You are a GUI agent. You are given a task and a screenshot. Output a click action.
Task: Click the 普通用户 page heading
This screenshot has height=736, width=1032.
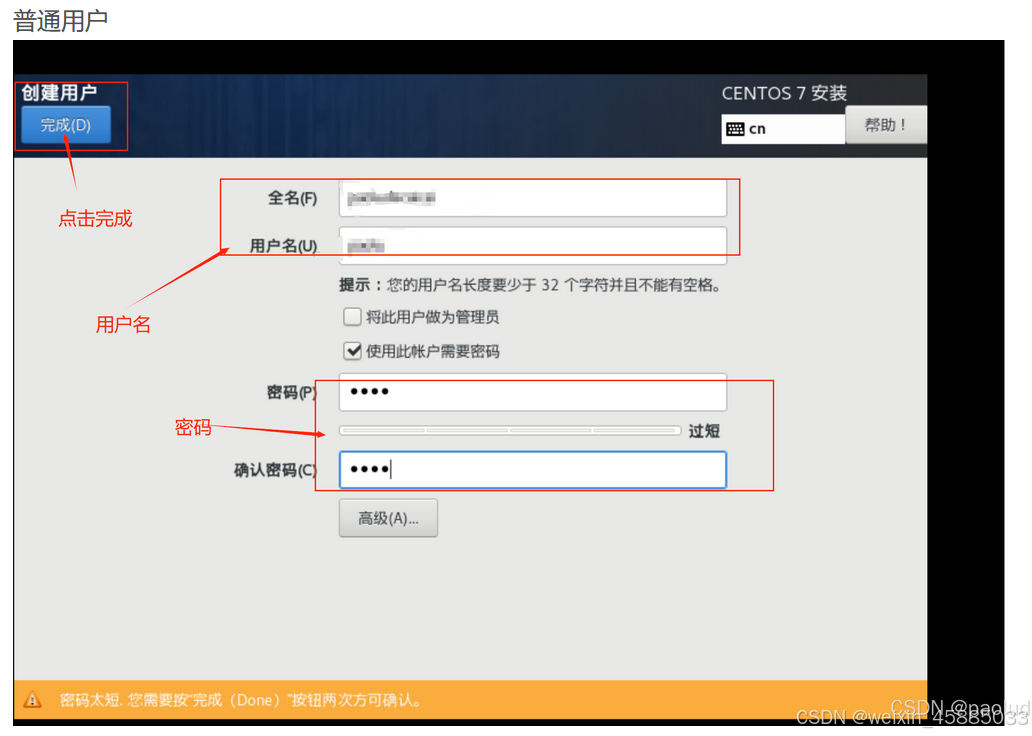(60, 20)
